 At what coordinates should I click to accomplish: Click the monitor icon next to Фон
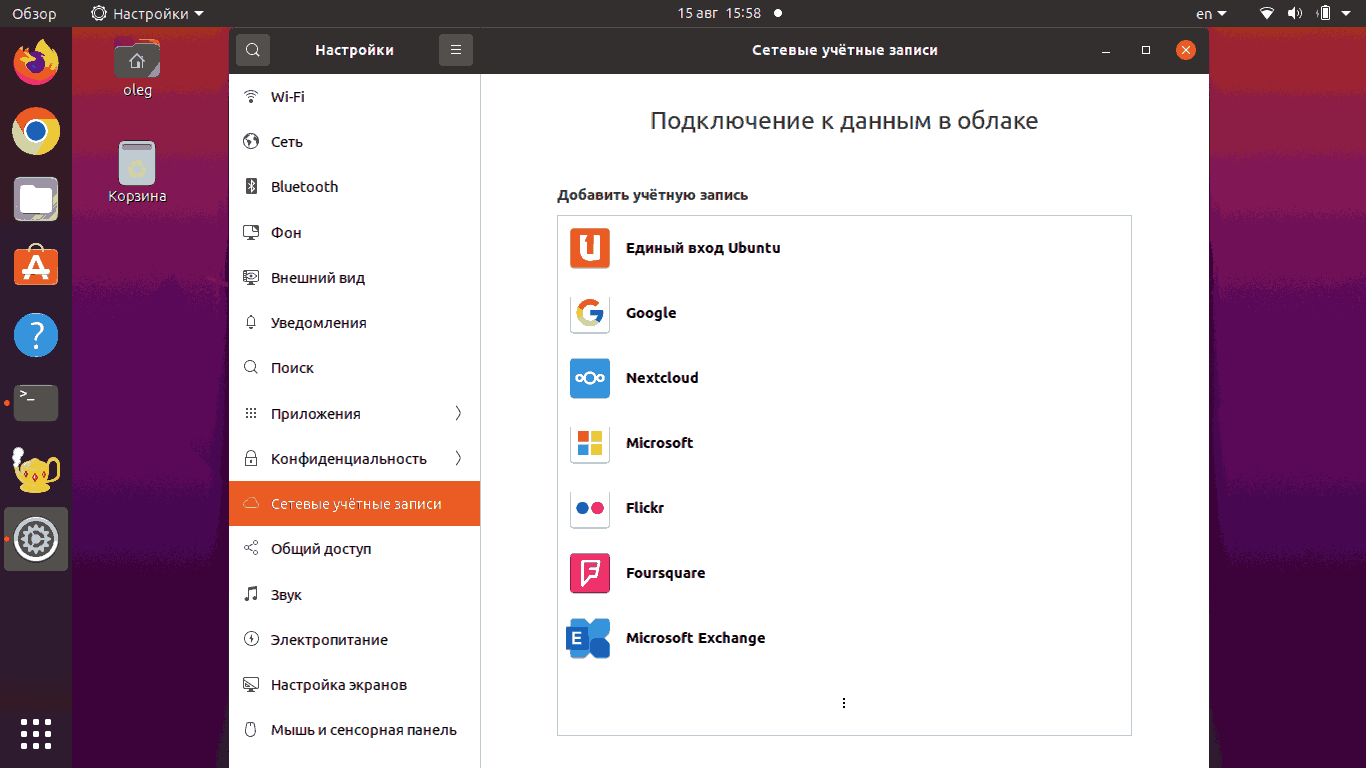coord(252,232)
